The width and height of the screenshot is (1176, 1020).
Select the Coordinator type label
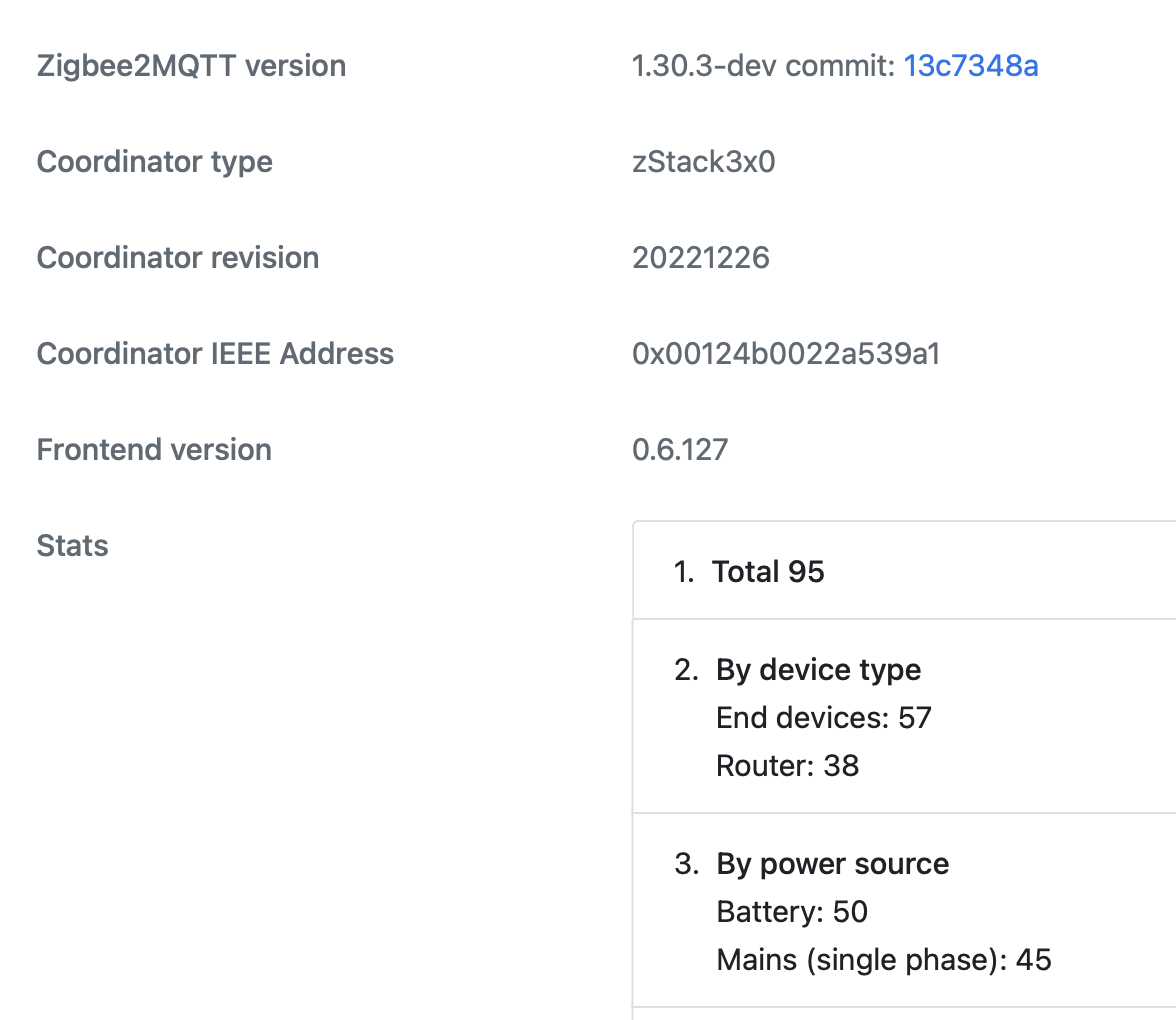pos(154,161)
